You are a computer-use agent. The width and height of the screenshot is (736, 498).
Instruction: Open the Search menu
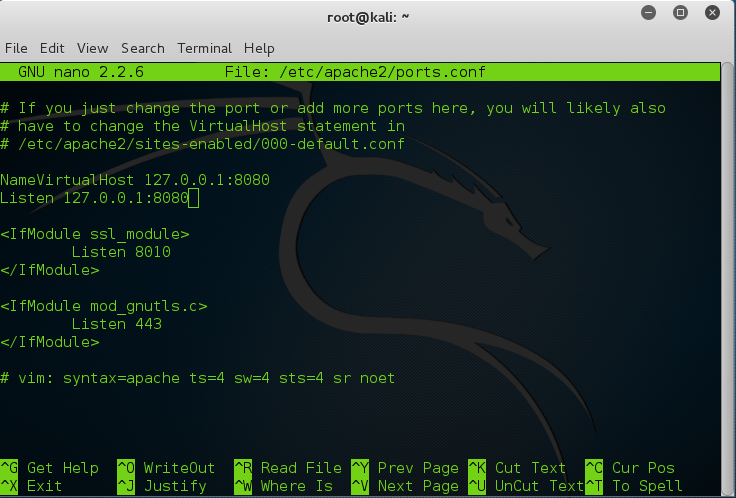(x=143, y=48)
